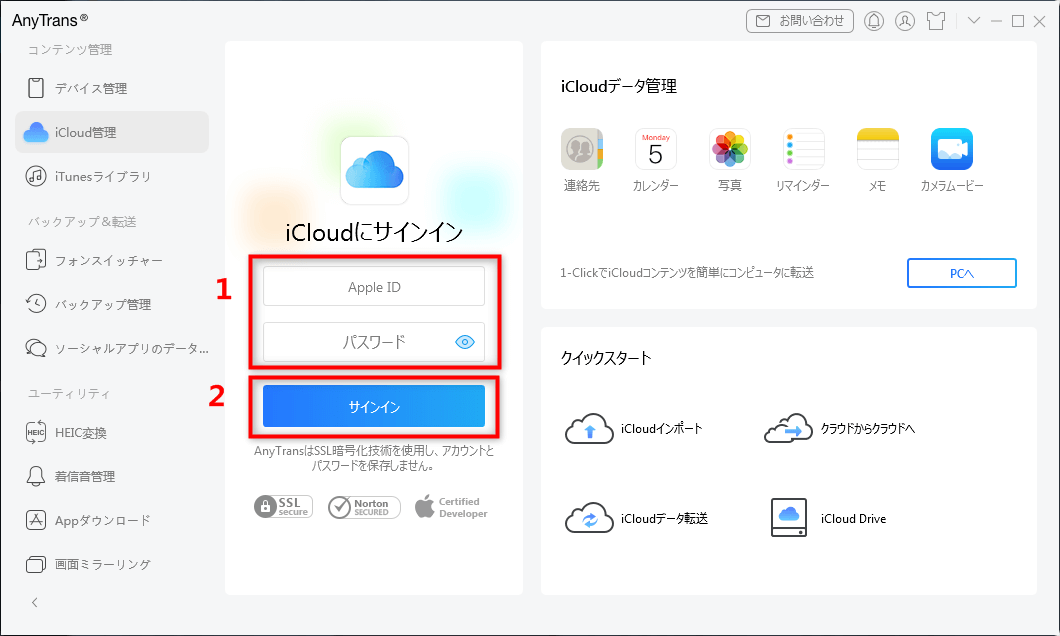Click the Apple ID input field
The width and height of the screenshot is (1060, 636).
(374, 286)
